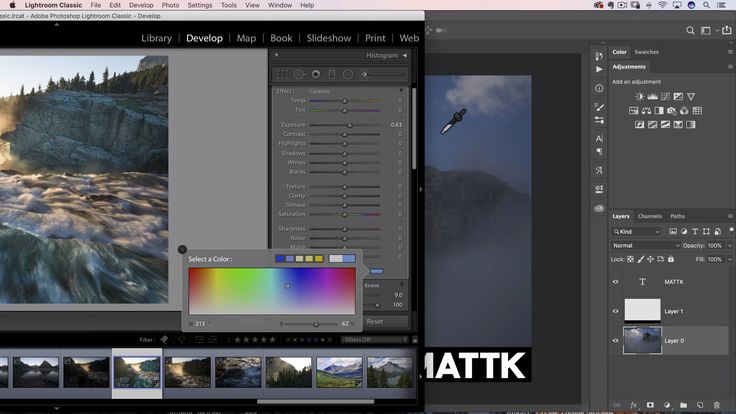The width and height of the screenshot is (736, 414).
Task: Open Photoshop's search magnifier icon
Action: pos(690,31)
